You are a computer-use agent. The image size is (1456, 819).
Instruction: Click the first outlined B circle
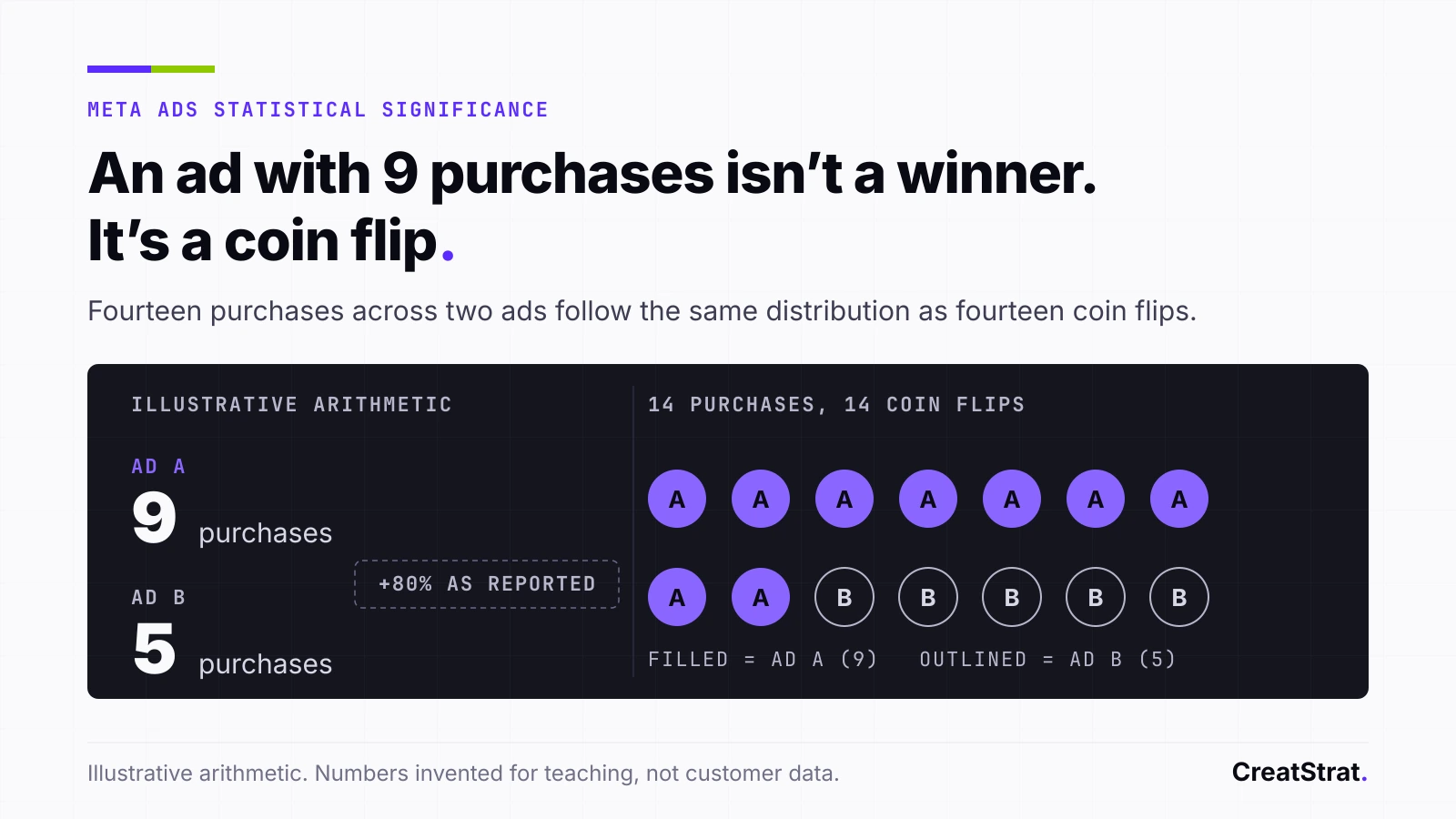pyautogui.click(x=844, y=597)
